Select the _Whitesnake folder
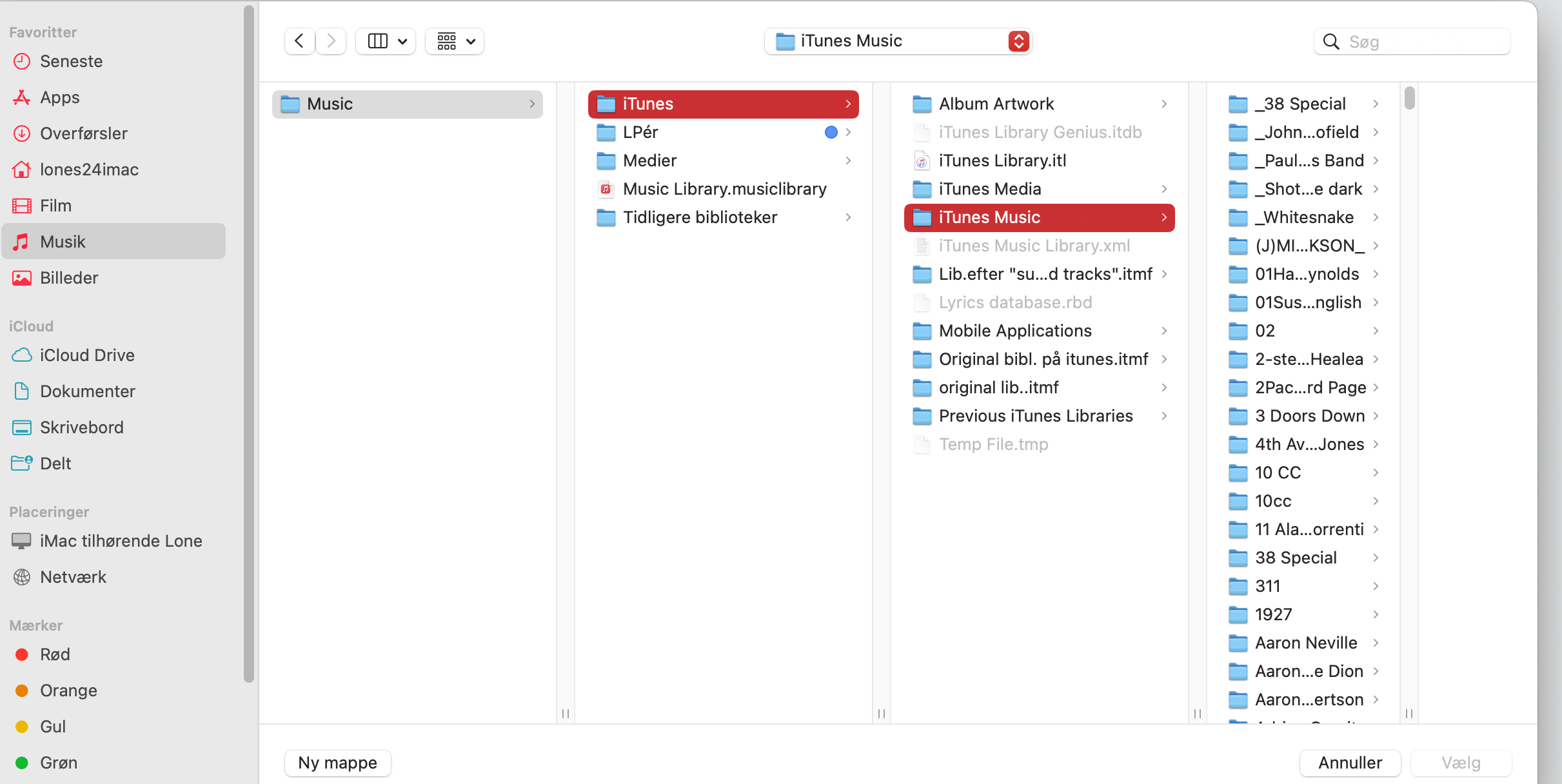The width and height of the screenshot is (1562, 784). 1304,217
